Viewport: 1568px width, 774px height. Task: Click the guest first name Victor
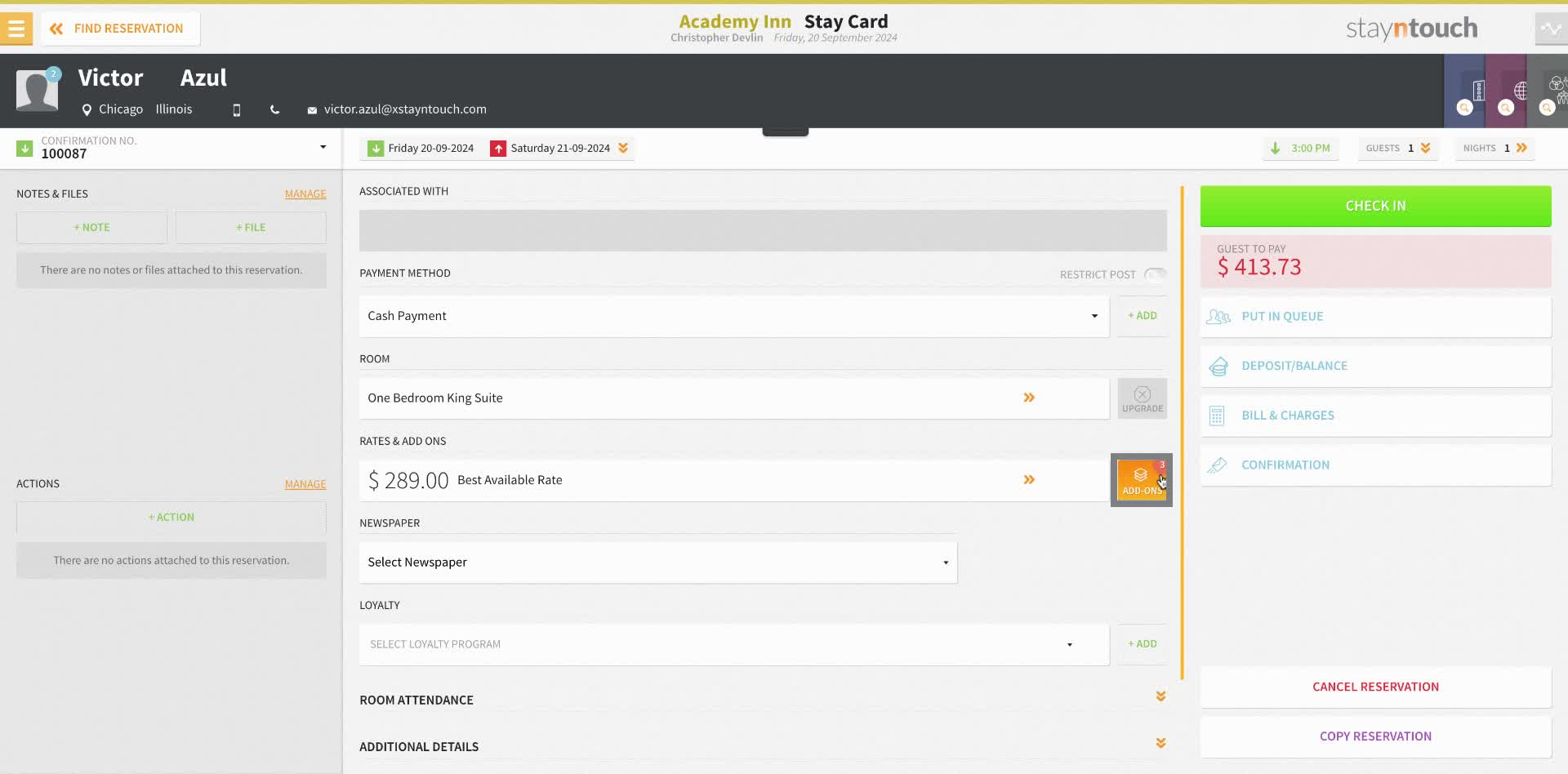(x=110, y=78)
